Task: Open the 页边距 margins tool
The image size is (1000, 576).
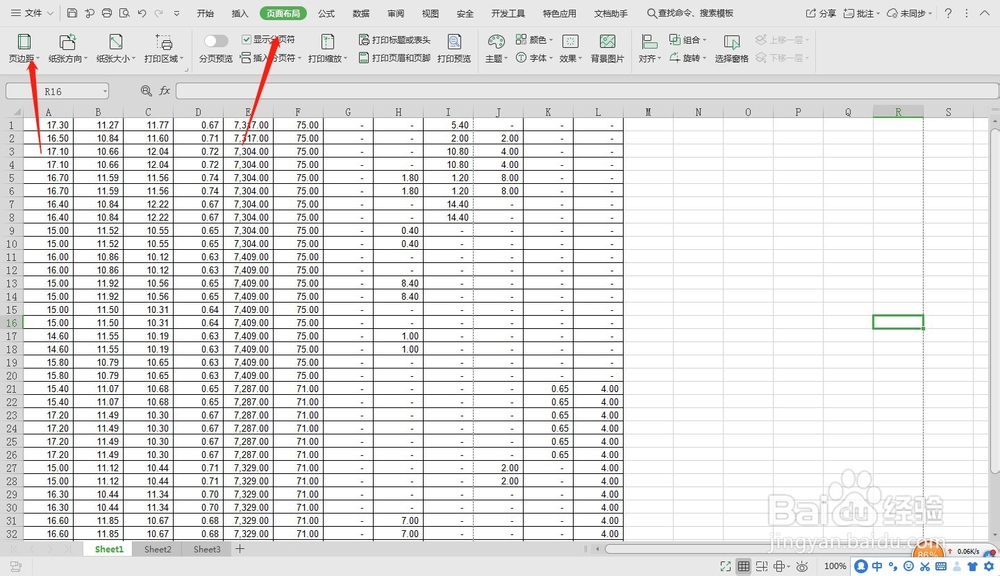Action: [24, 48]
